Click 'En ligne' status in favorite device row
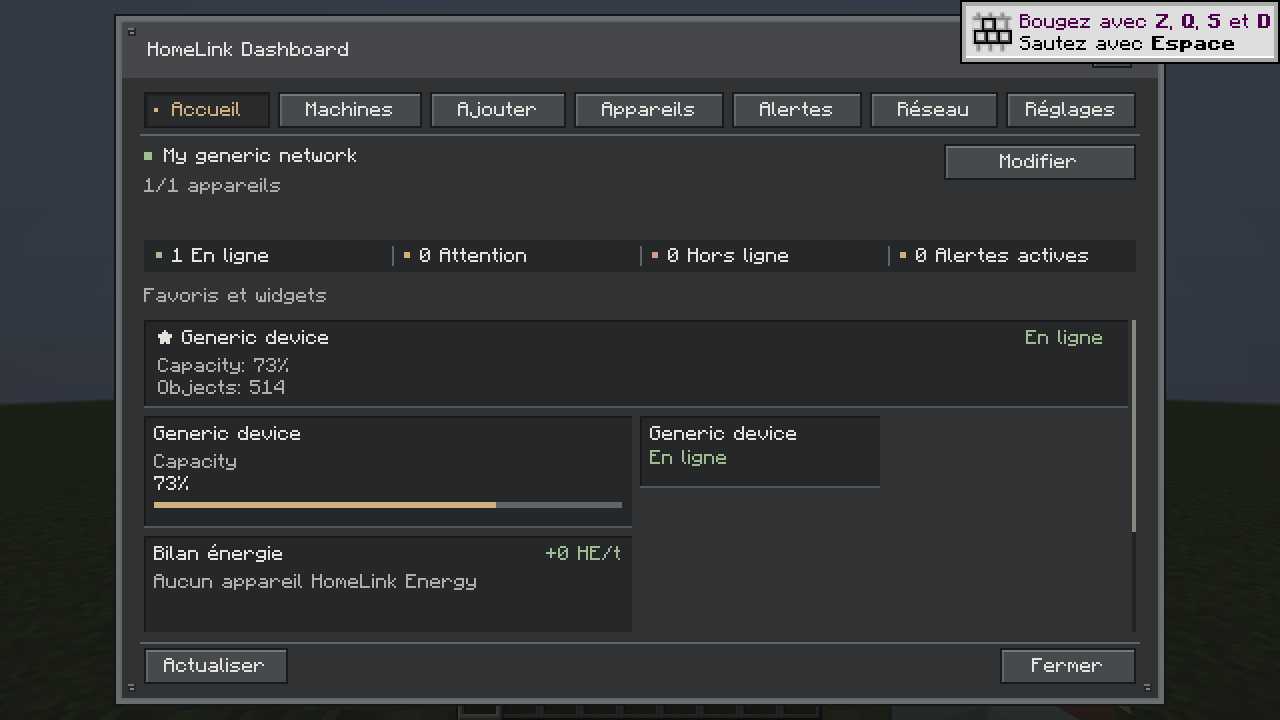This screenshot has width=1280, height=720. point(1063,338)
